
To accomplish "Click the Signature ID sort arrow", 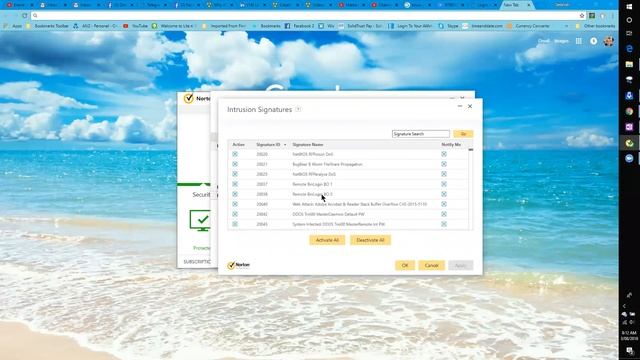I will click(x=285, y=145).
